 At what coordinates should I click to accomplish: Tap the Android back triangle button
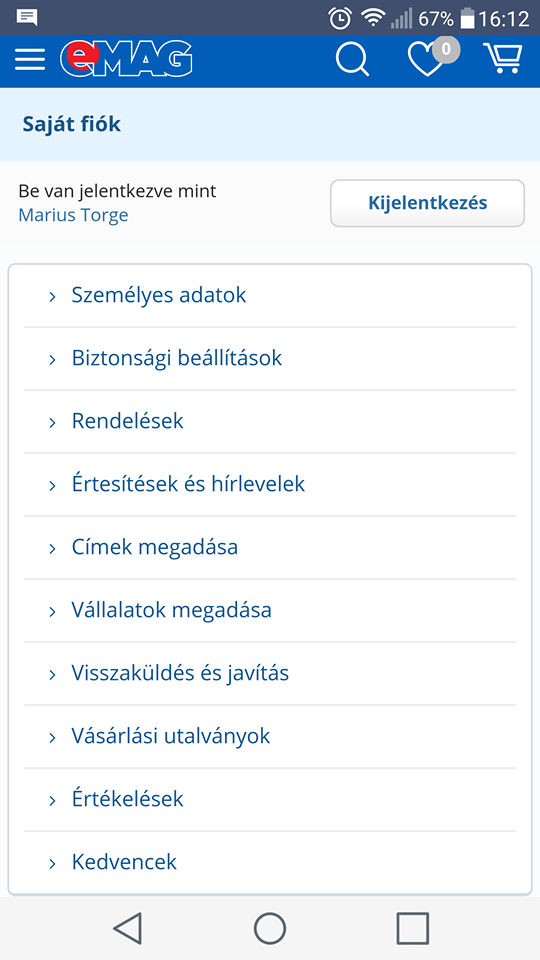pyautogui.click(x=128, y=928)
